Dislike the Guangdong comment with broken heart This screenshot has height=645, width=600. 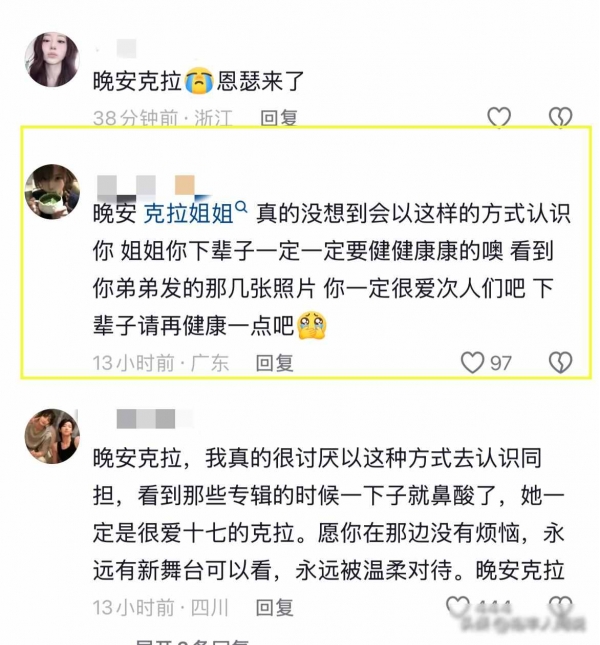[x=561, y=362]
